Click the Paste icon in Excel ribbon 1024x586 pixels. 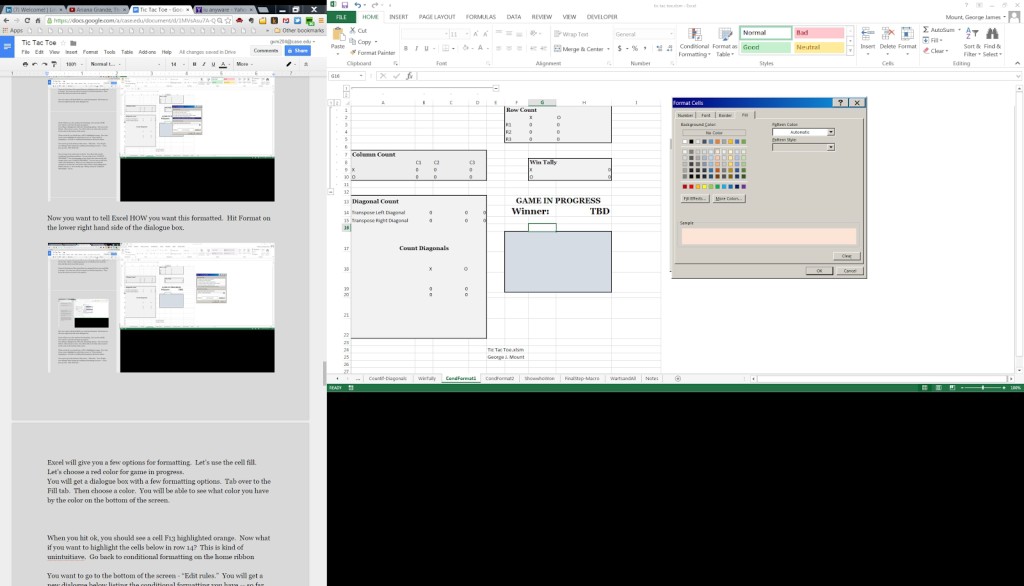pyautogui.click(x=337, y=35)
